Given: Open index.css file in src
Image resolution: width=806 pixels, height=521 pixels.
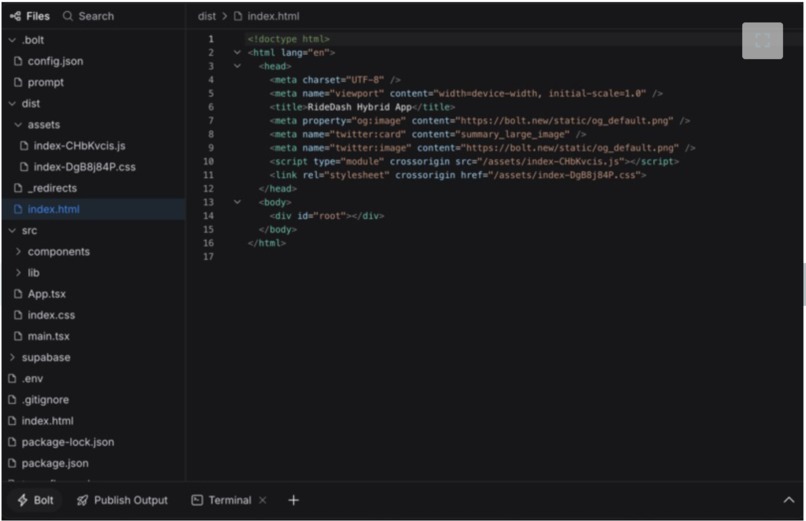Looking at the screenshot, I should [51, 315].
